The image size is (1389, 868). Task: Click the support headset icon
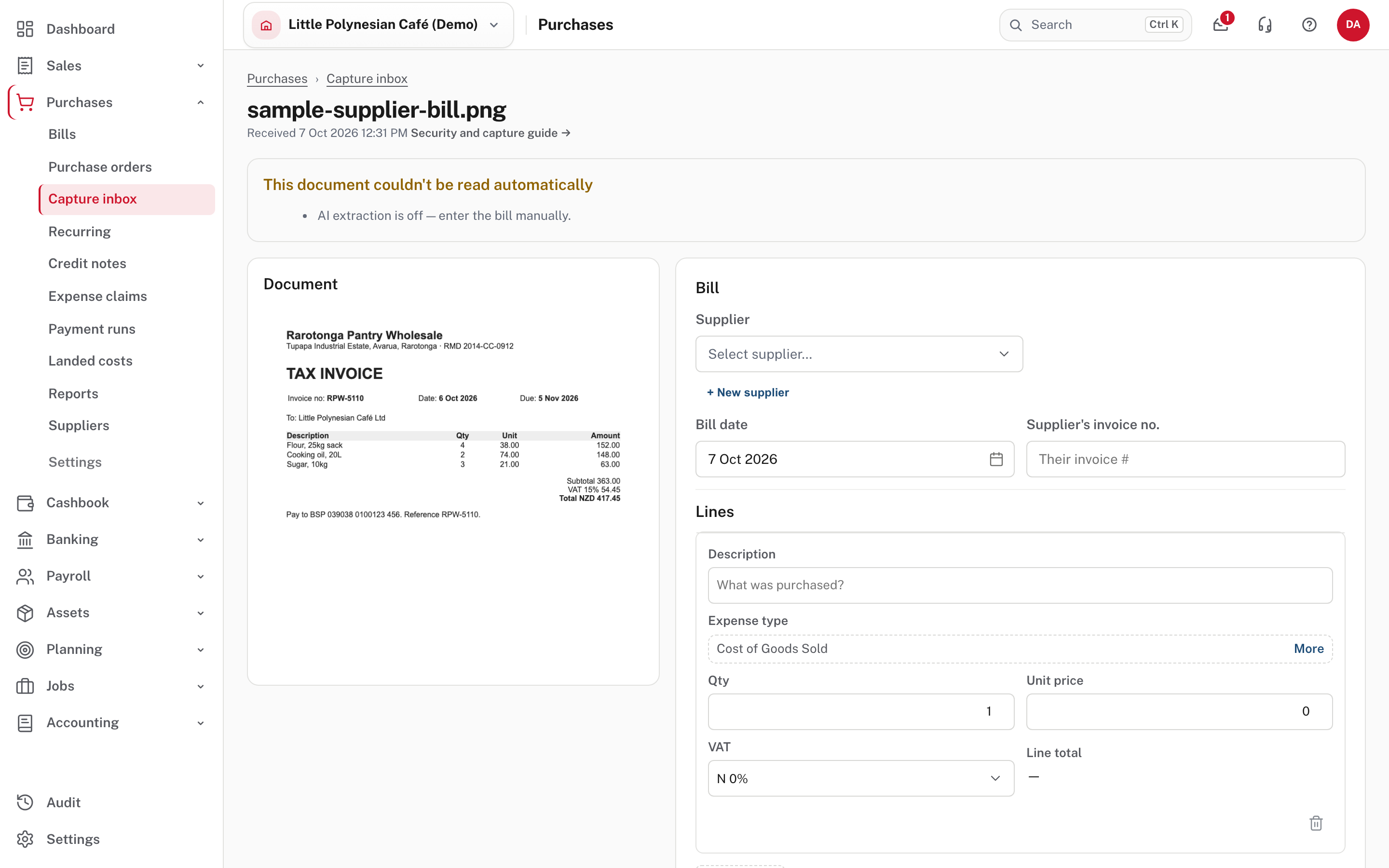tap(1265, 25)
